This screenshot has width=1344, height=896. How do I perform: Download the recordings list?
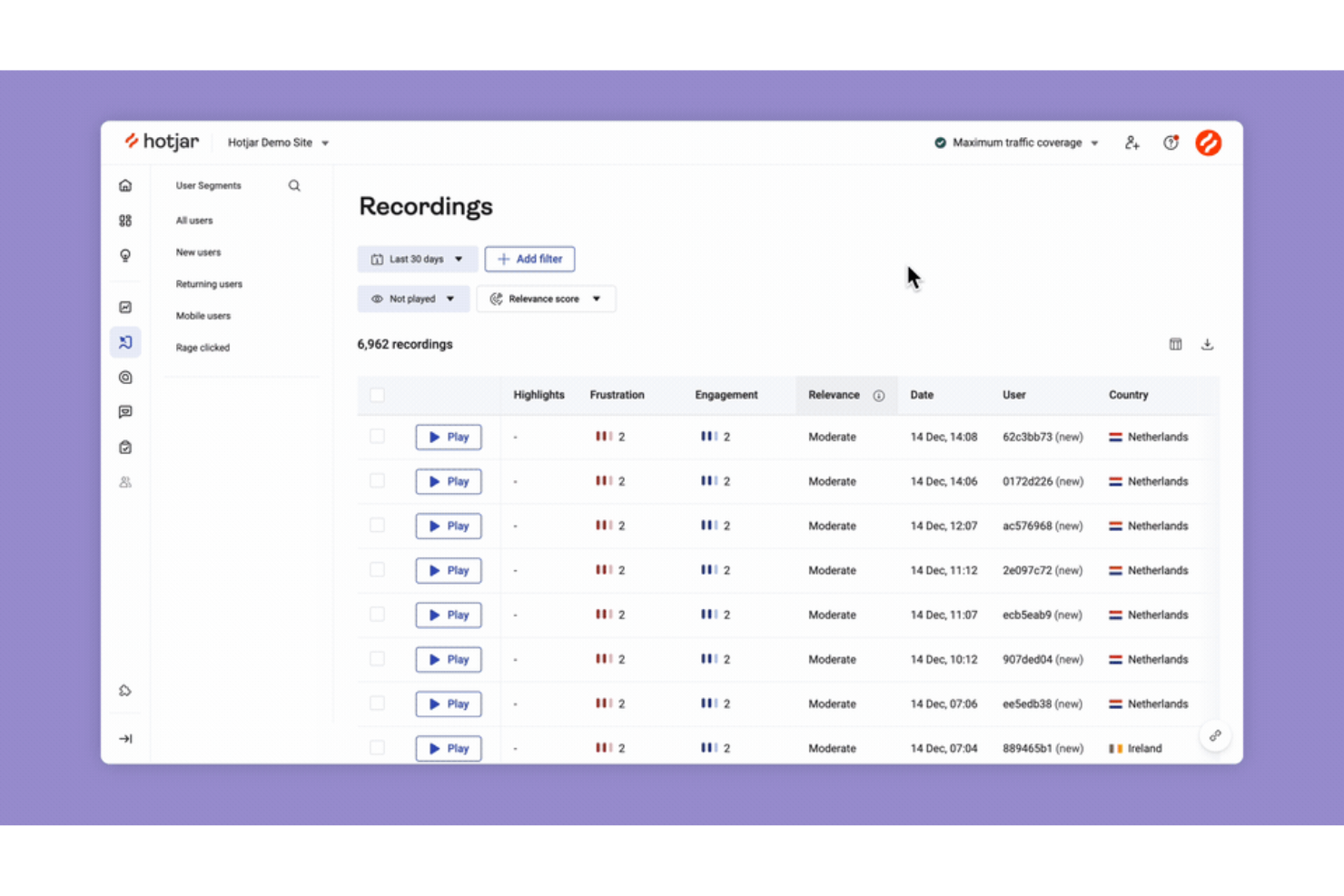coord(1207,344)
